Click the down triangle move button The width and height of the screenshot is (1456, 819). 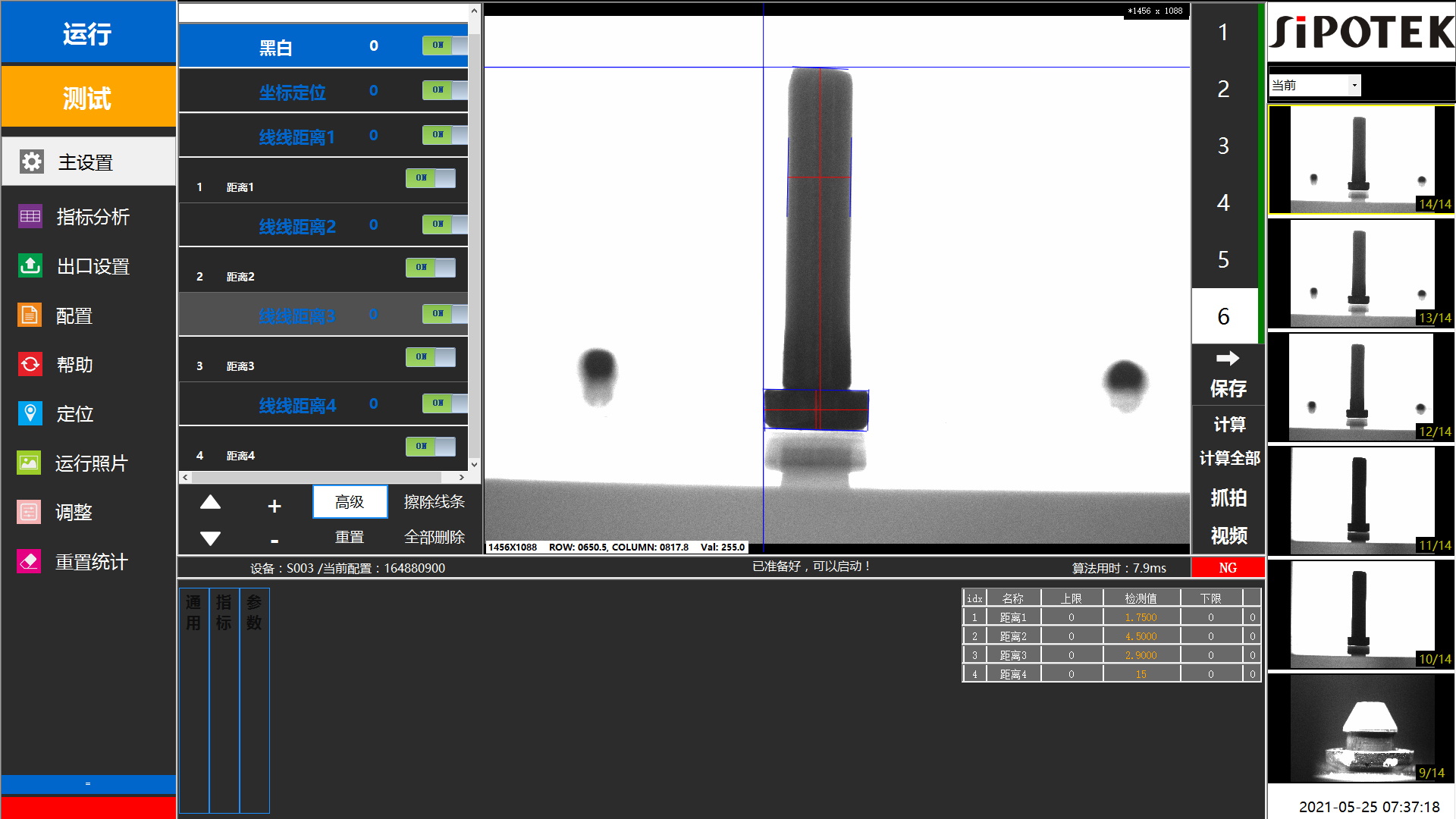tap(210, 538)
